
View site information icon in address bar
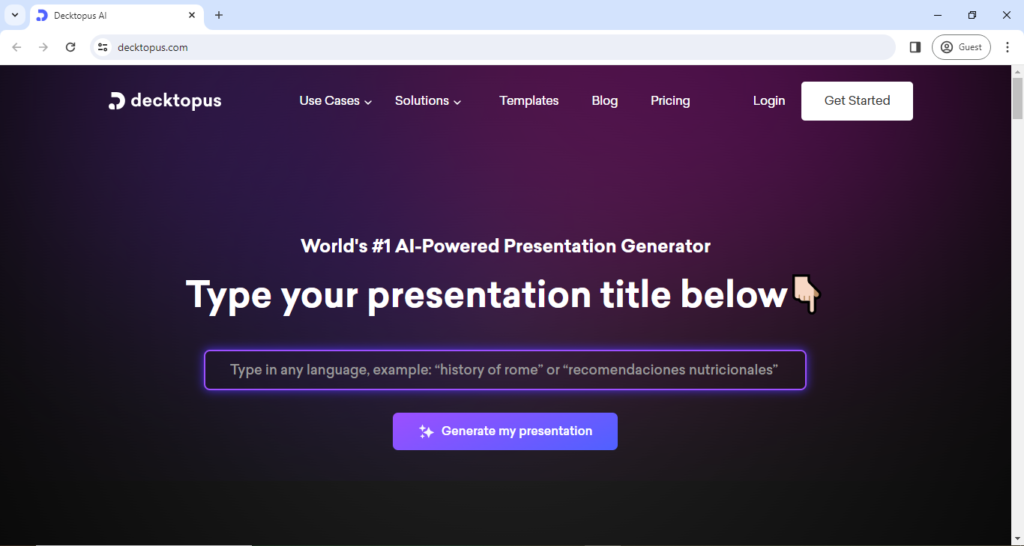[x=102, y=47]
